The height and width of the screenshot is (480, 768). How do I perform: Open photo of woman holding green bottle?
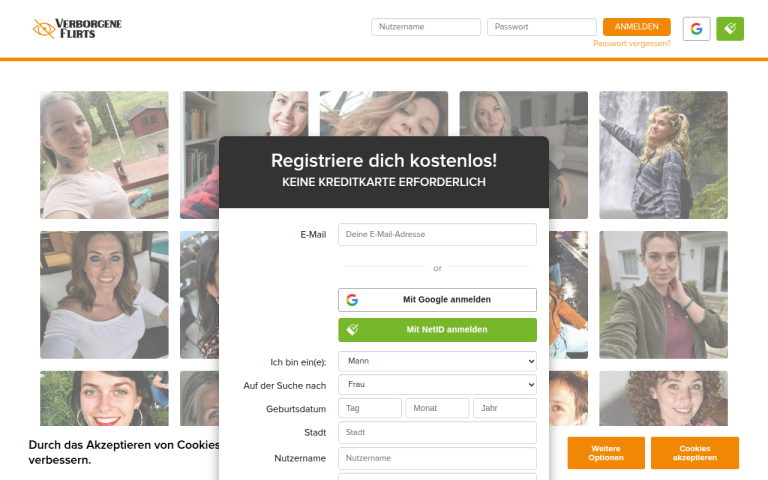pos(104,155)
